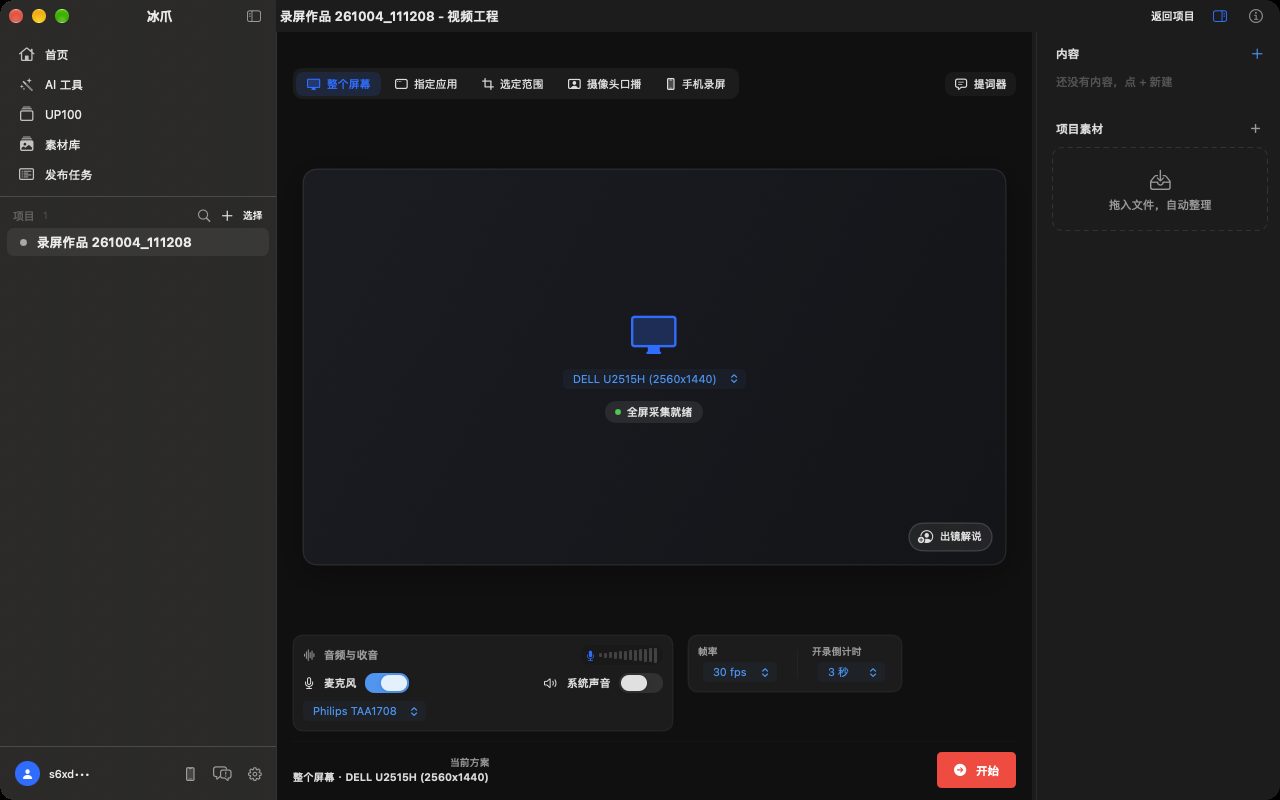
Task: Add project material with 项目素材 plus icon
Action: [1256, 128]
